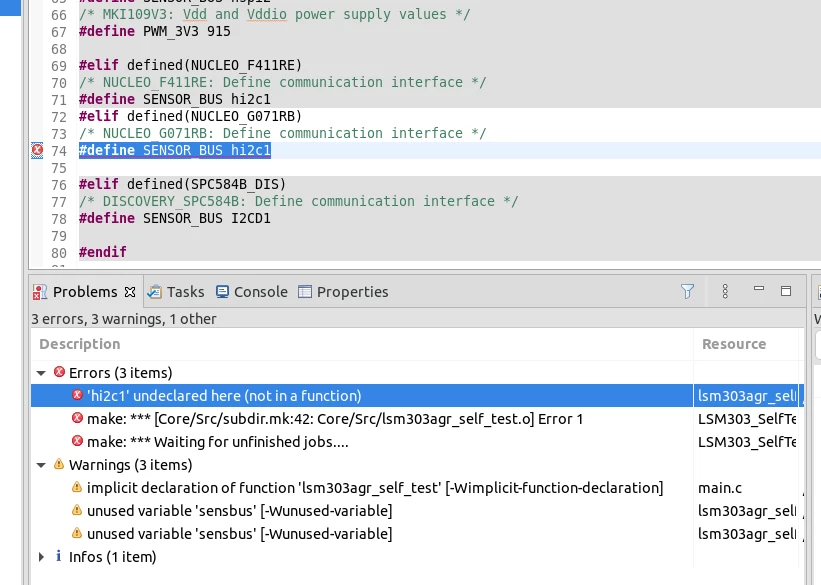
Task: Click line 78 SENSOR_BUS I2CD1 definition
Action: [175, 218]
